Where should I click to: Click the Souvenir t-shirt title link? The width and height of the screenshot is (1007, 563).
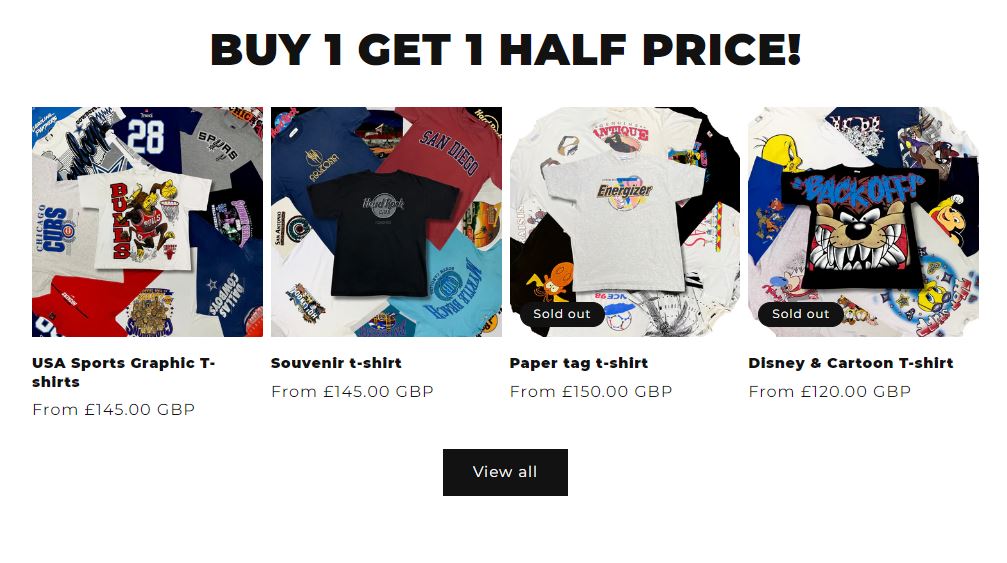pos(336,363)
